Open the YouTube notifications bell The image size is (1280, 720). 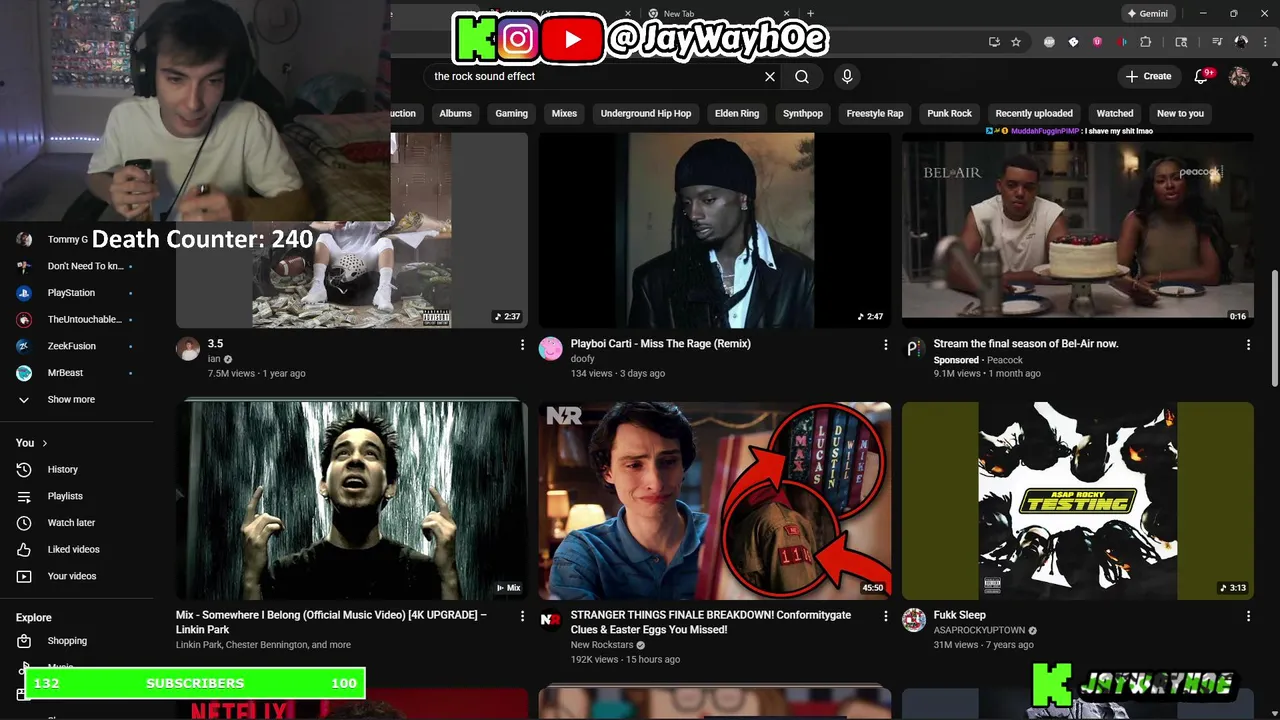click(x=1203, y=76)
